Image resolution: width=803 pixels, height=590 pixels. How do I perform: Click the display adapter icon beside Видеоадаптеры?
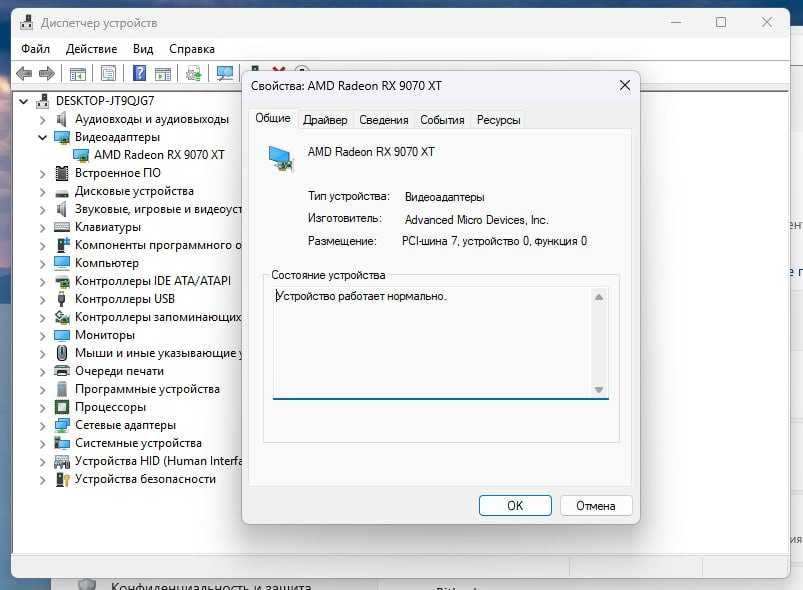point(62,137)
